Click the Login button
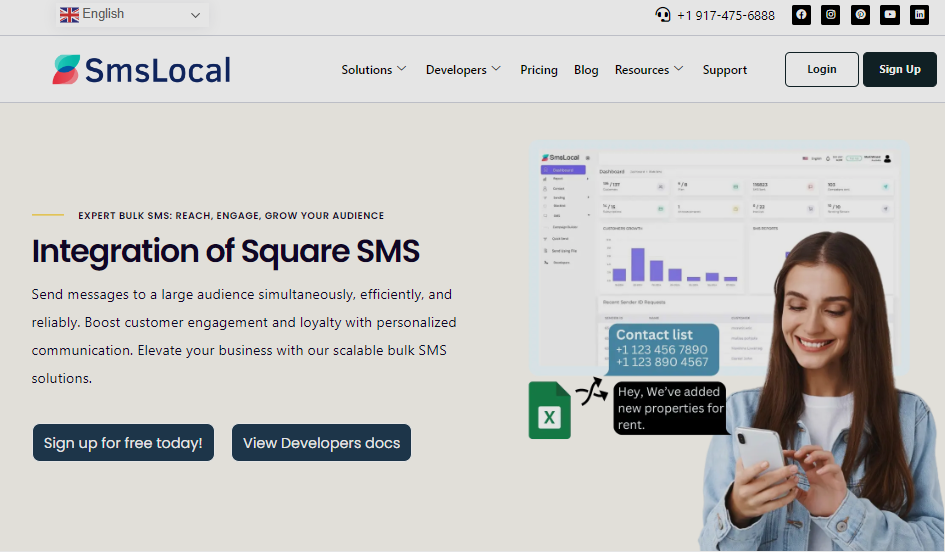The width and height of the screenshot is (945, 552). (821, 69)
